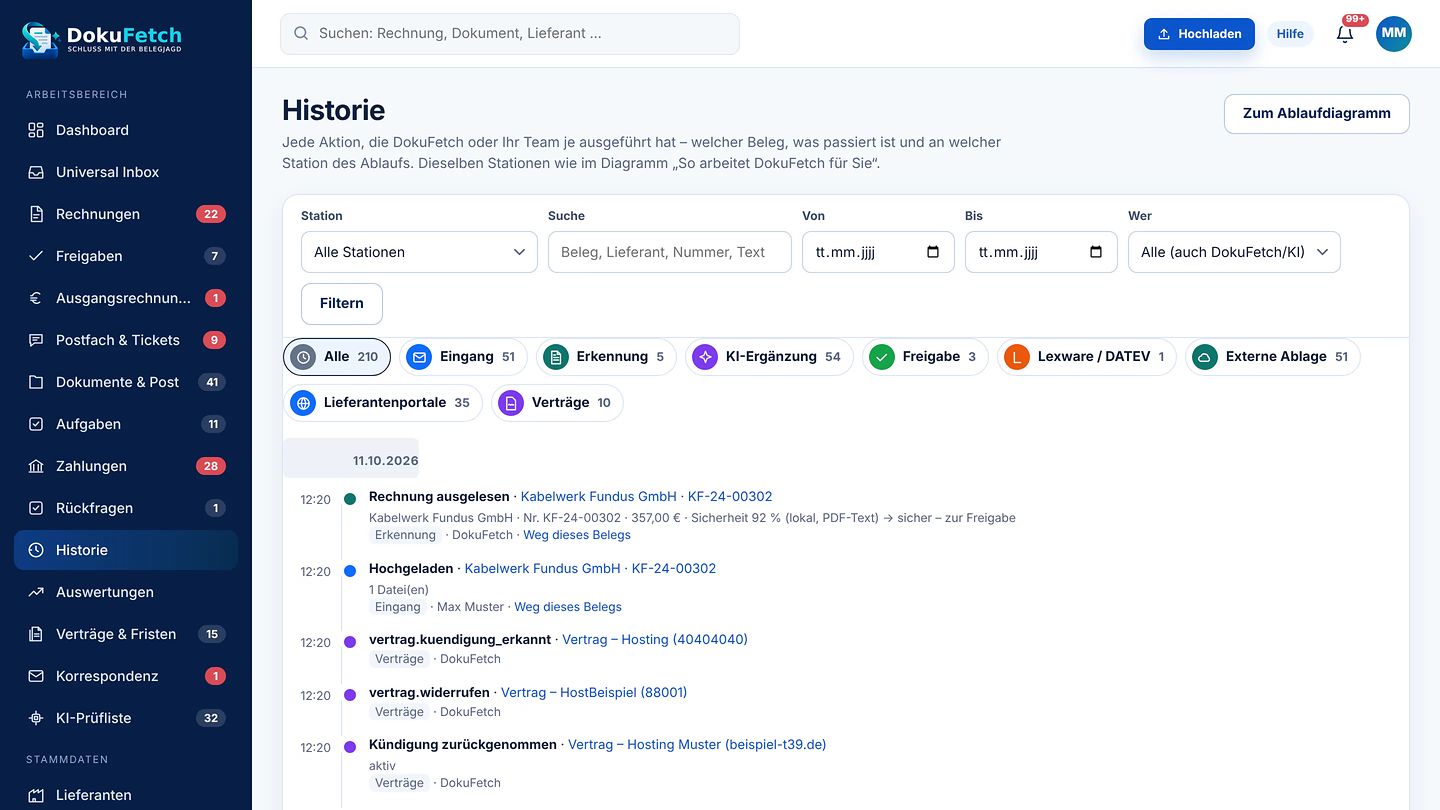This screenshot has height=810, width=1440.
Task: Click the Freigaben checkmark icon in sidebar
Action: pos(36,256)
